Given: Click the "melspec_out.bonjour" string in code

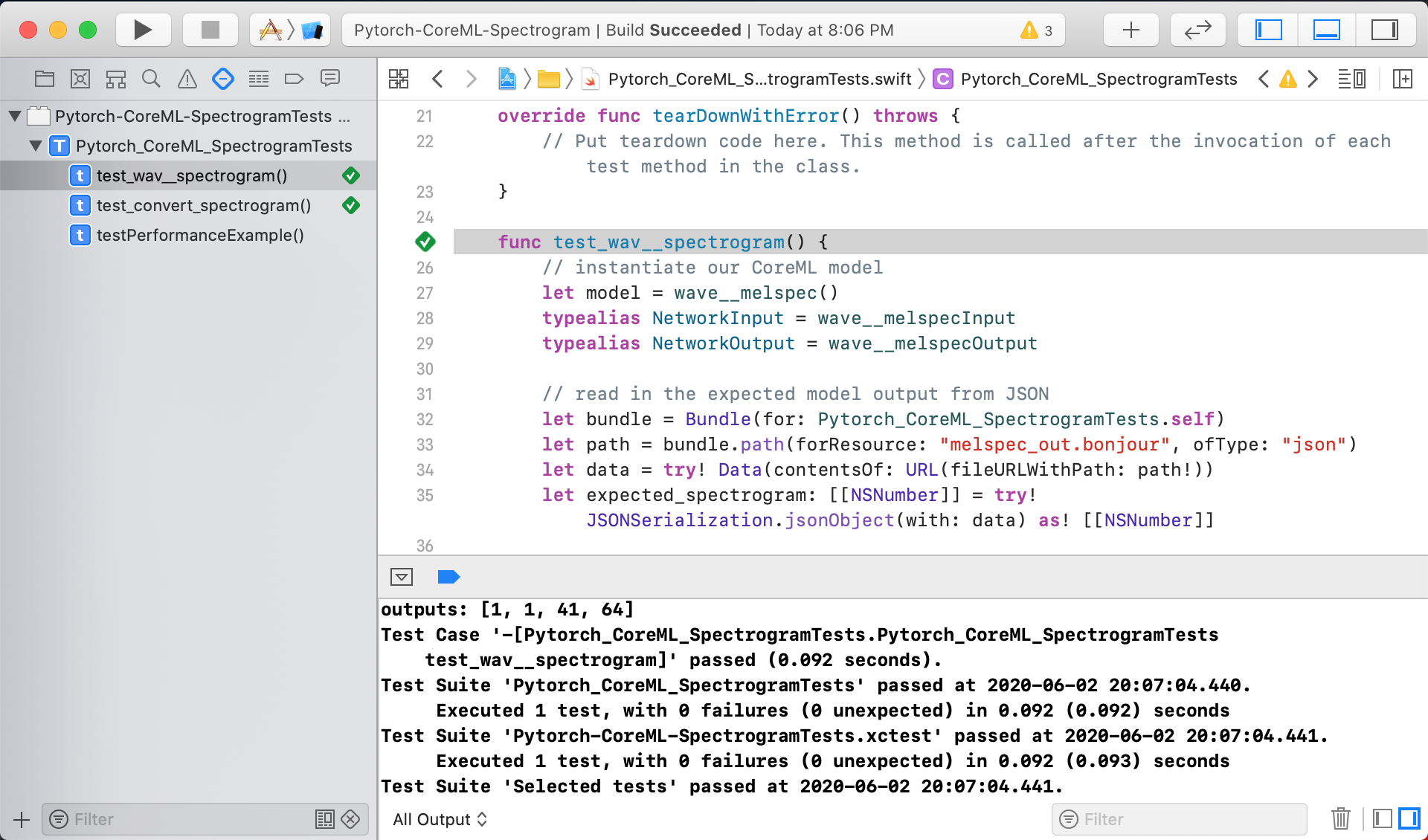Looking at the screenshot, I should 1055,445.
